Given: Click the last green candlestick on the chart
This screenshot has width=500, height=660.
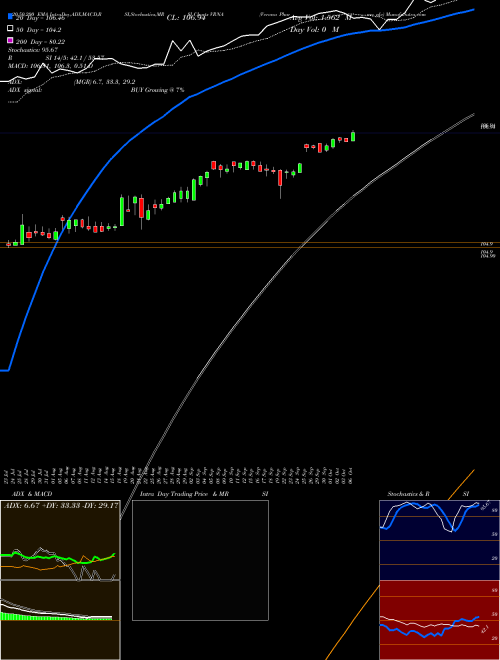Looking at the screenshot, I should [353, 136].
